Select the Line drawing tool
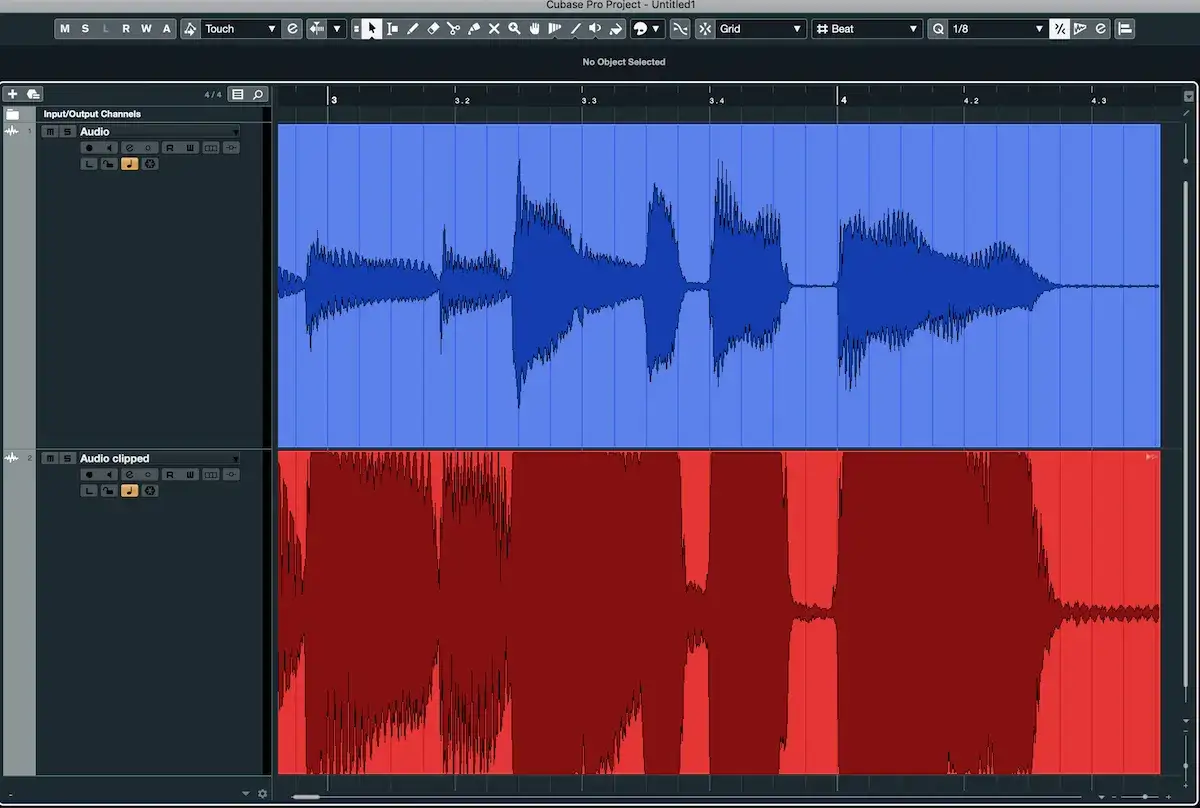 [575, 29]
